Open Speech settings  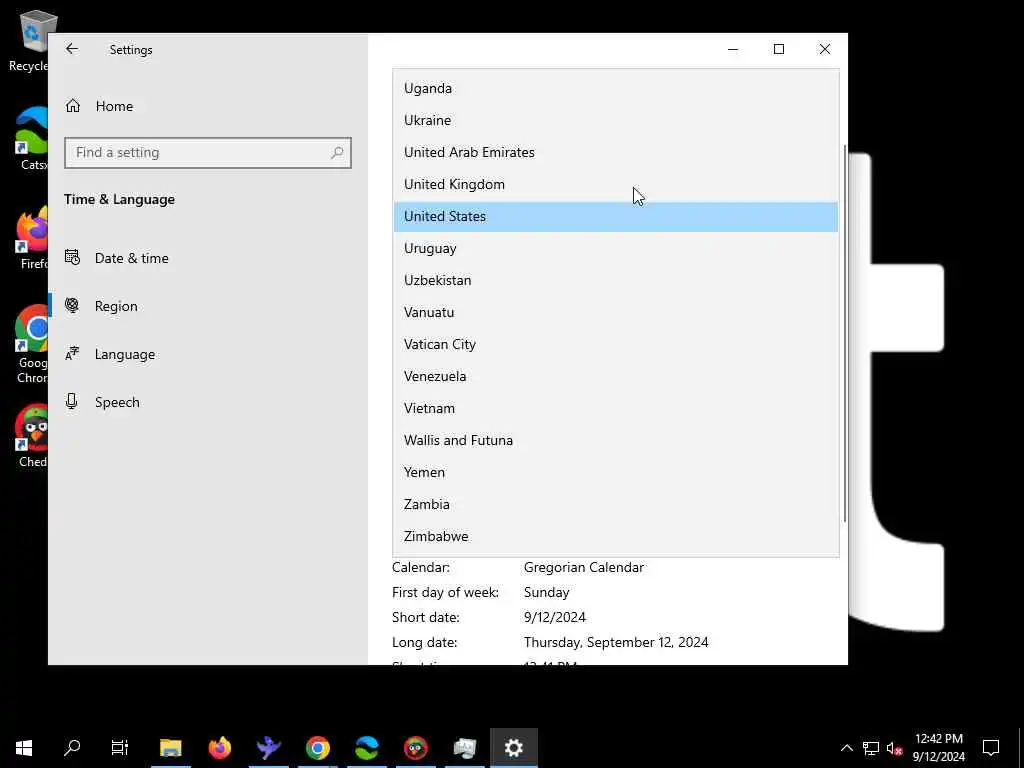click(x=208, y=402)
